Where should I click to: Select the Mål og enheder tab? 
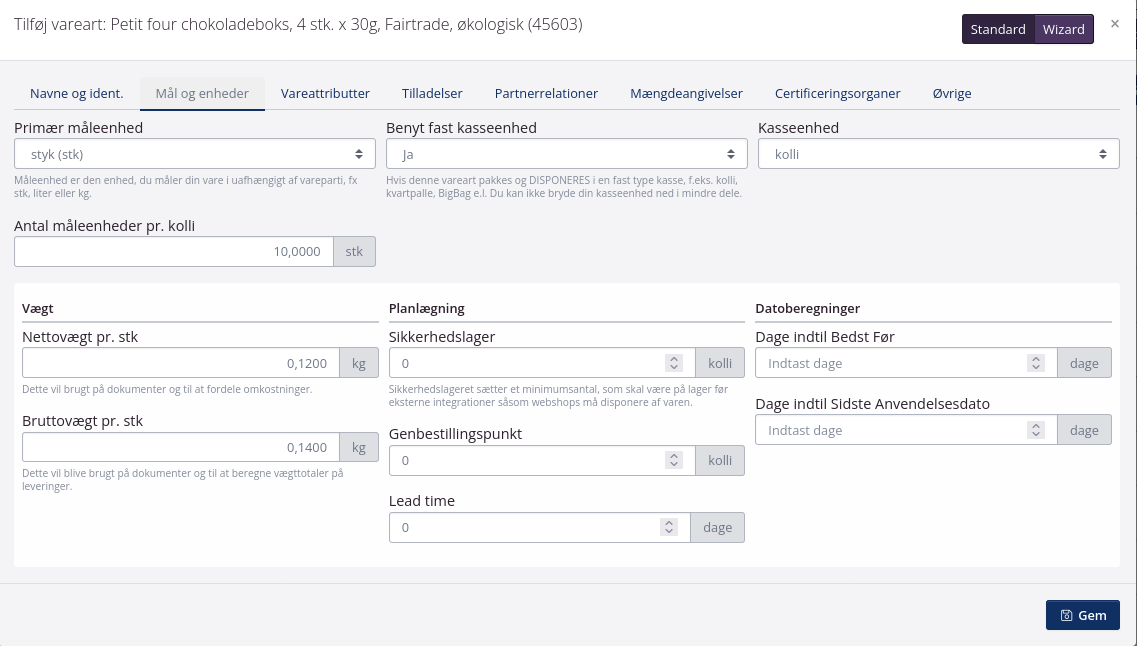pos(202,94)
